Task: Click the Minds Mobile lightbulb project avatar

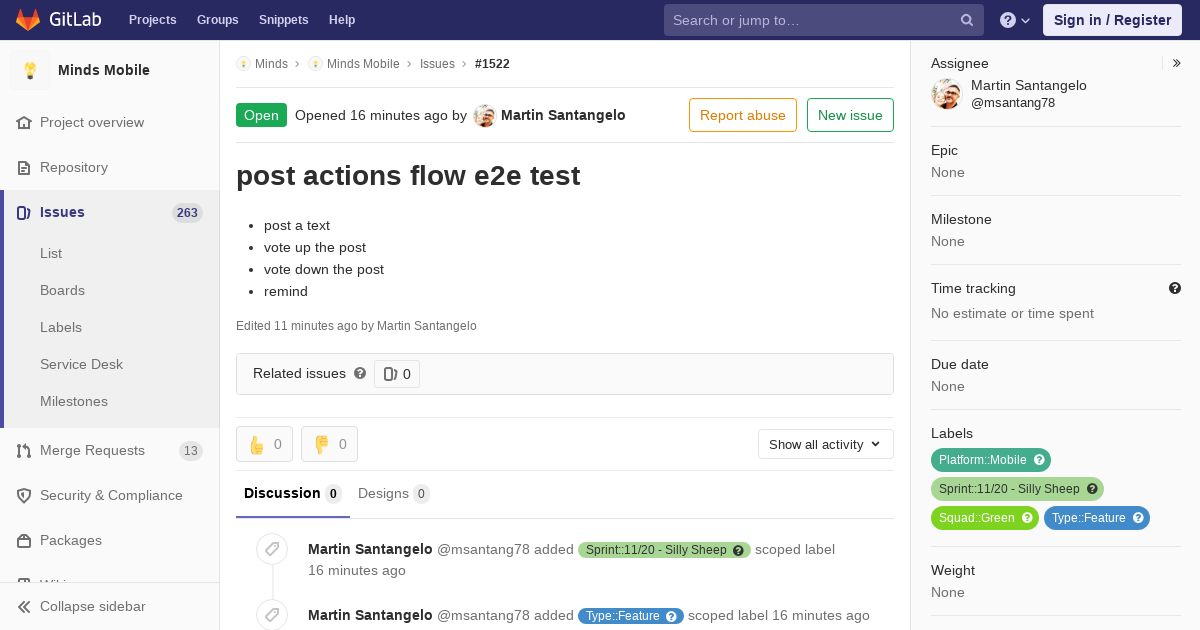Action: click(x=30, y=70)
